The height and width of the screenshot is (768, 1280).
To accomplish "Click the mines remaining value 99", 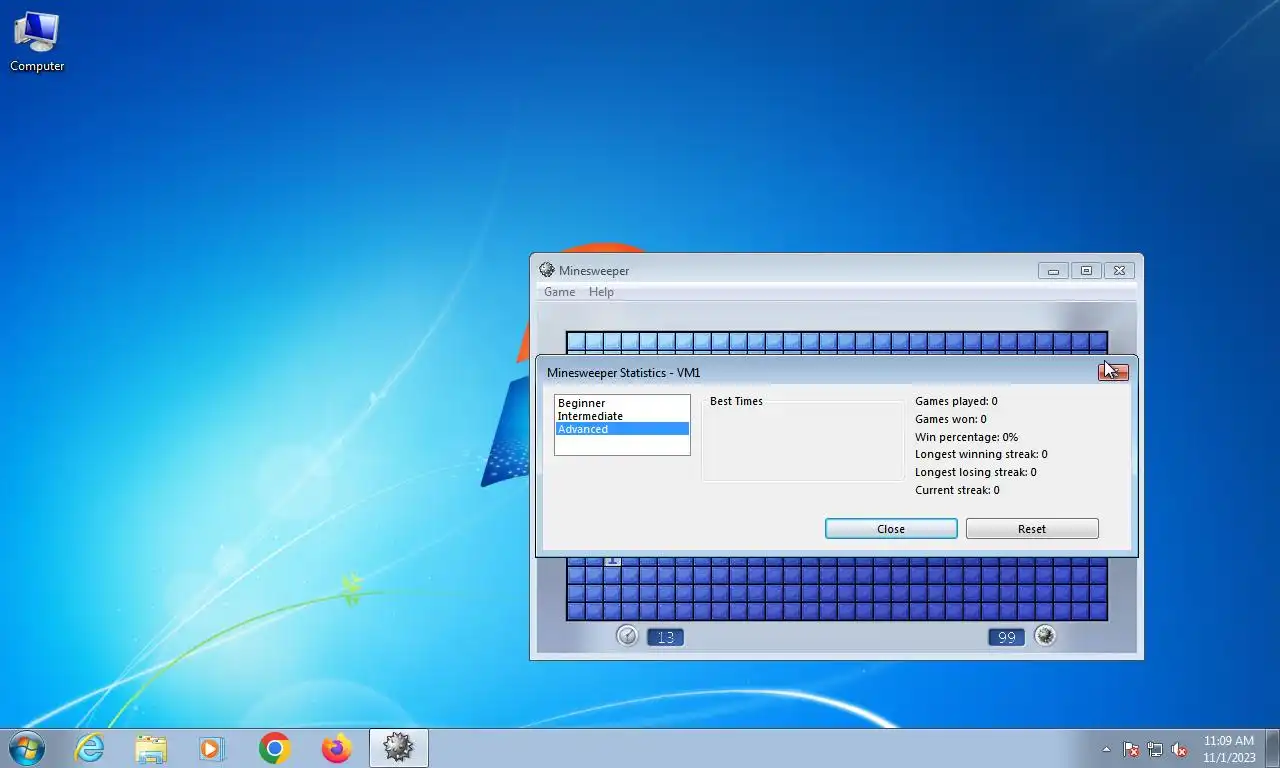I will [x=1007, y=637].
